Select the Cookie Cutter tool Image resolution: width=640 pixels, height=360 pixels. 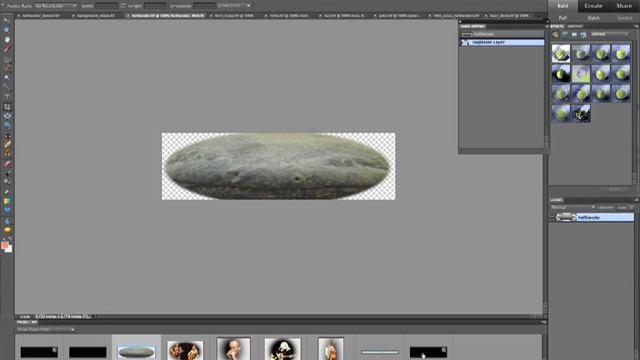[x=7, y=116]
